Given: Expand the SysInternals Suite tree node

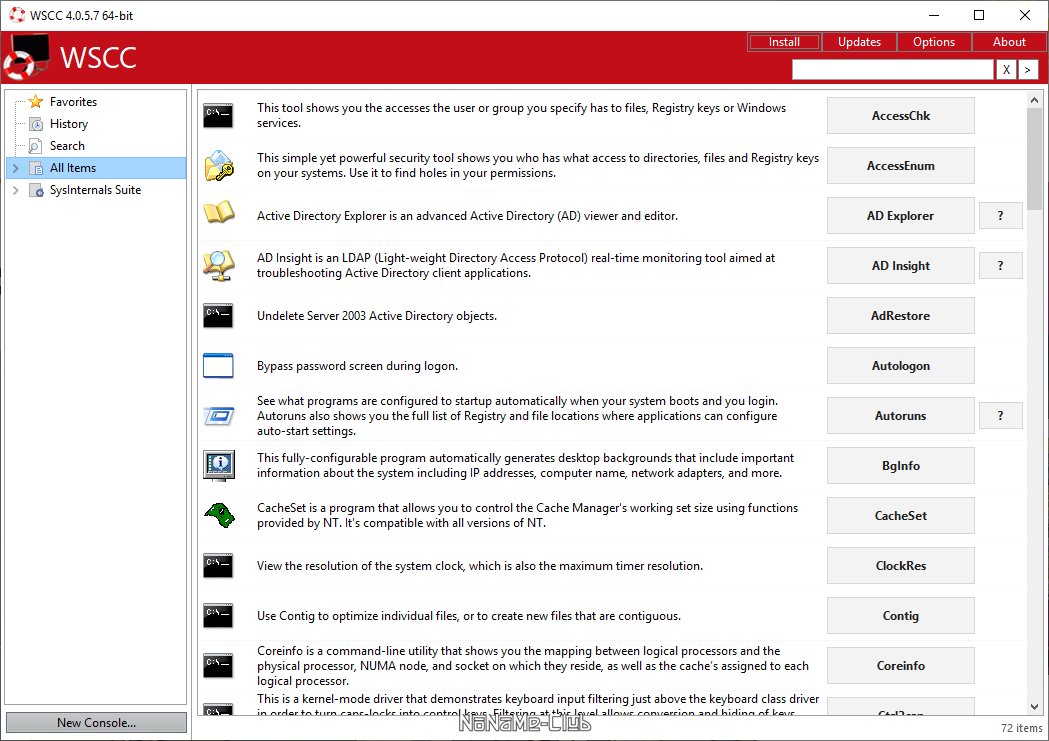Looking at the screenshot, I should 15,190.
